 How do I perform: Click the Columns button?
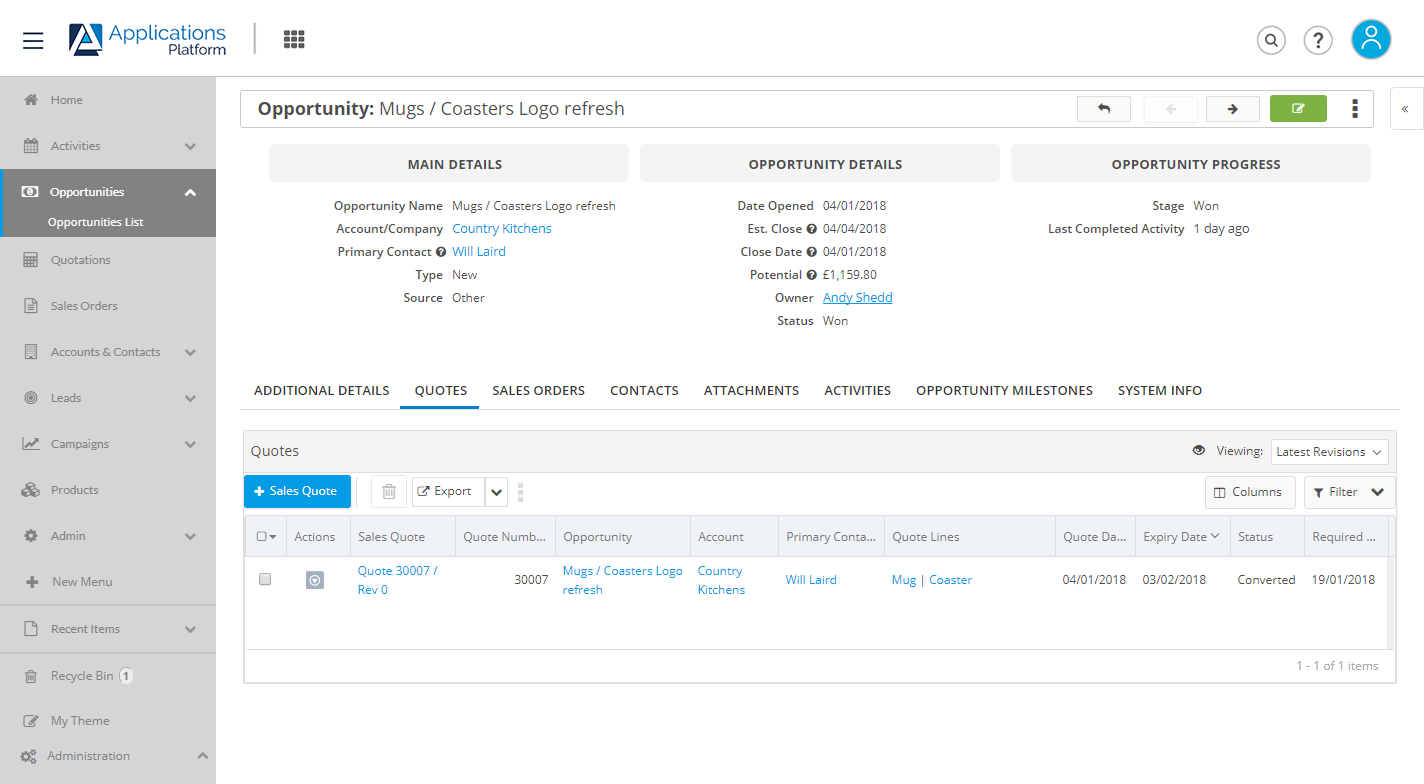pos(1250,492)
